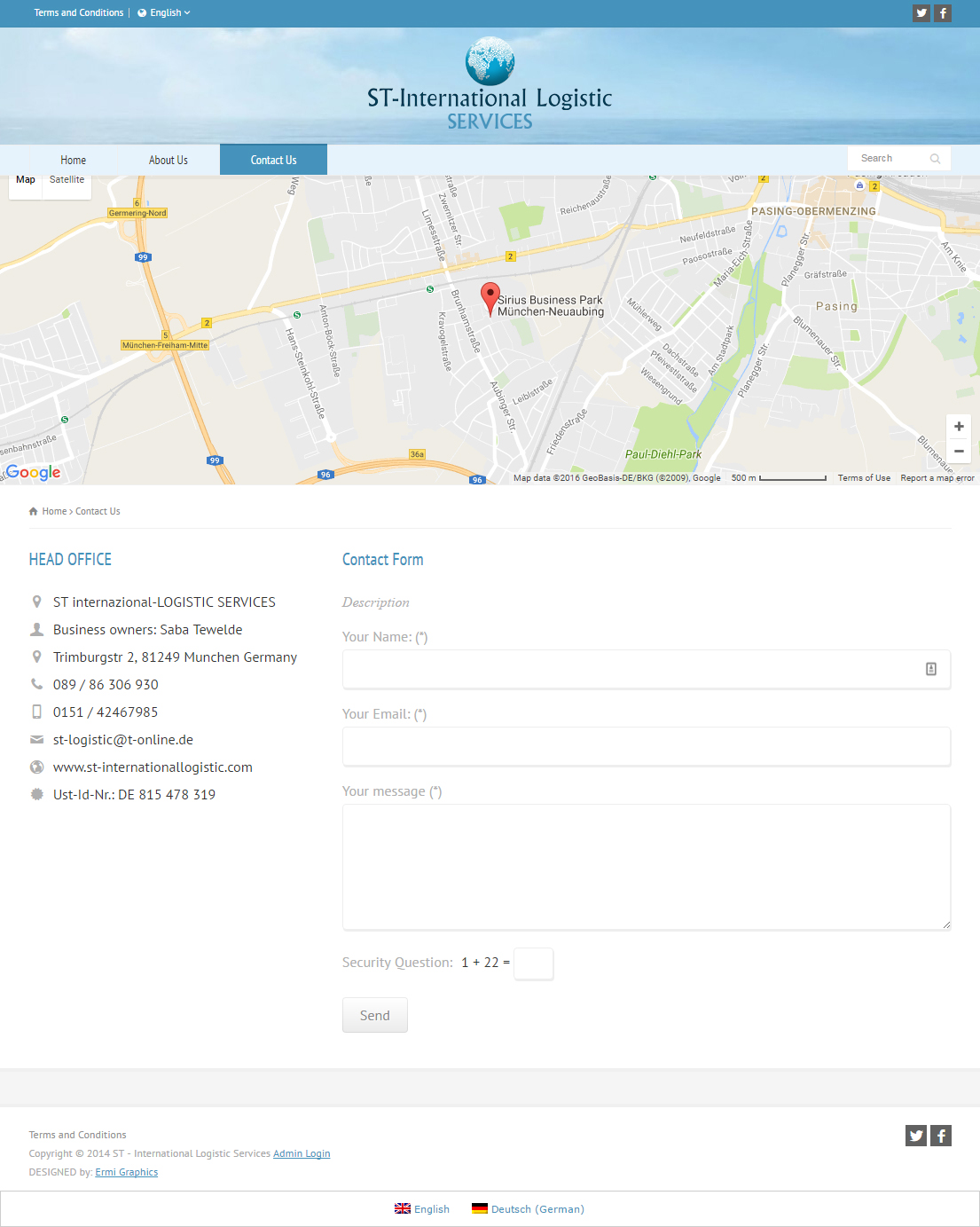Open the Ermi Graphics link
980x1227 pixels.
tap(127, 1172)
